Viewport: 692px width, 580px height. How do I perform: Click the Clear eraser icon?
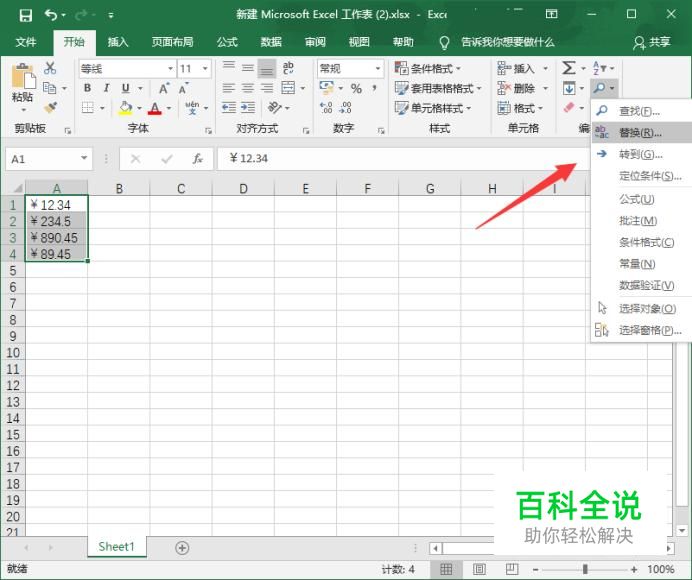tap(569, 108)
